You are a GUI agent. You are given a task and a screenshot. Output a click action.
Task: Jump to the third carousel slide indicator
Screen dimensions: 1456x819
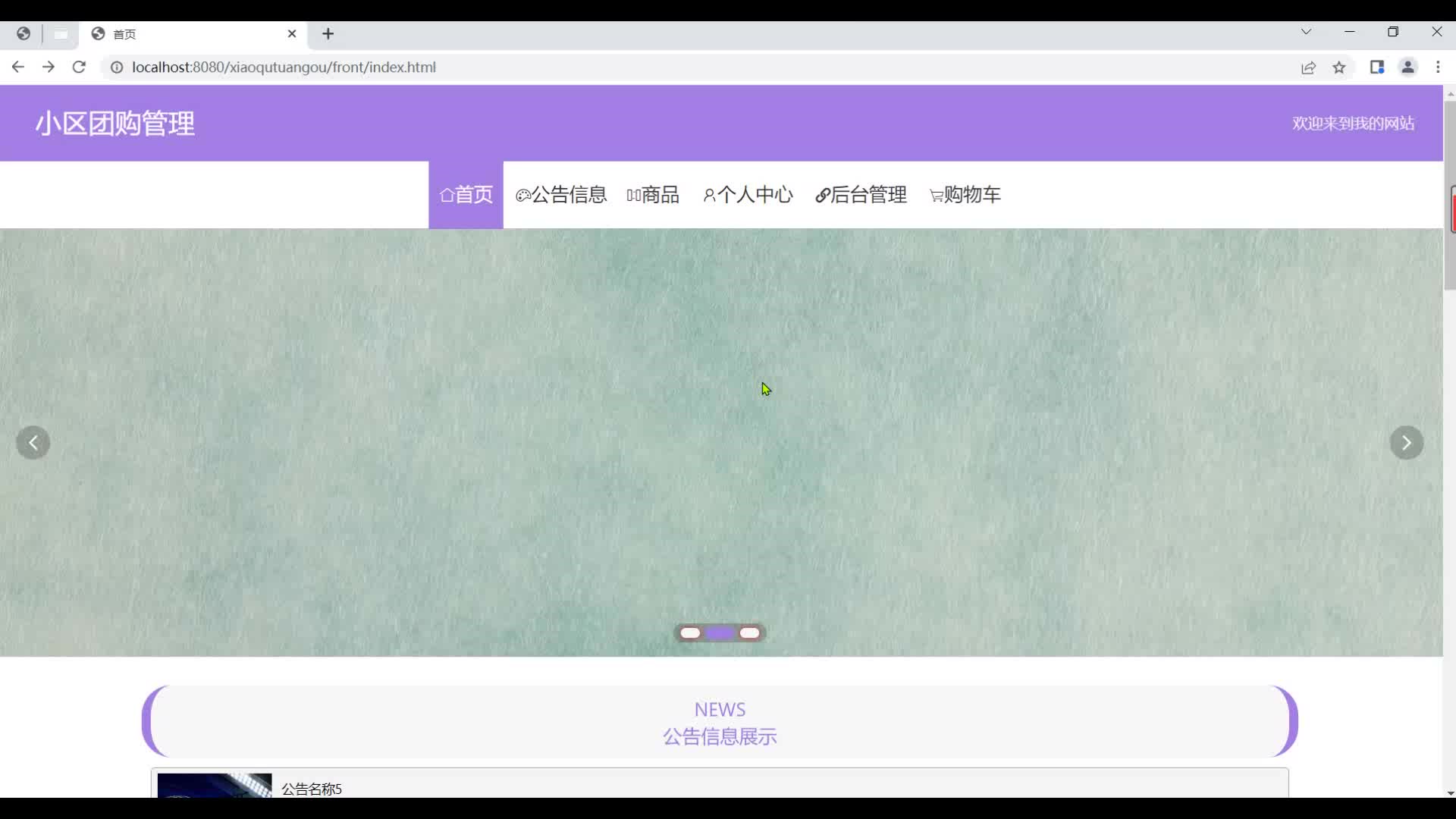[x=749, y=633]
